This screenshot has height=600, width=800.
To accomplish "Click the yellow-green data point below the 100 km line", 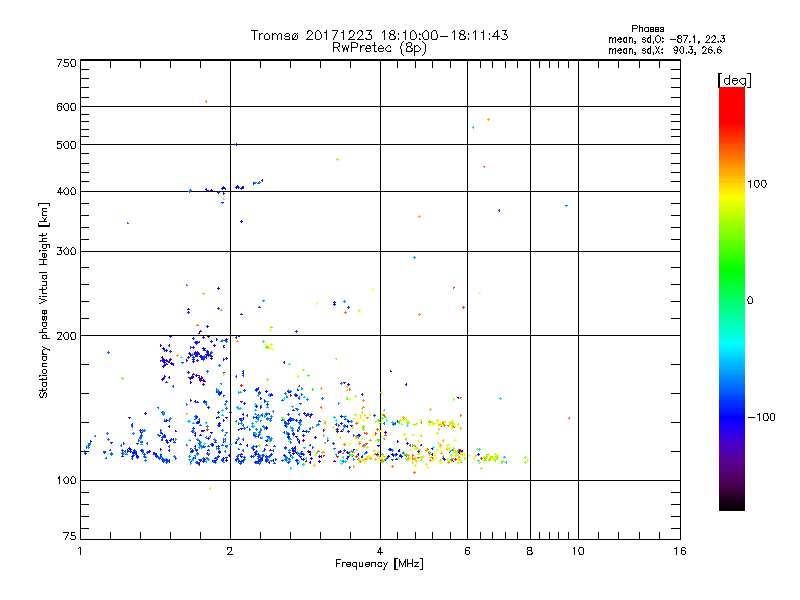I will pyautogui.click(x=210, y=488).
